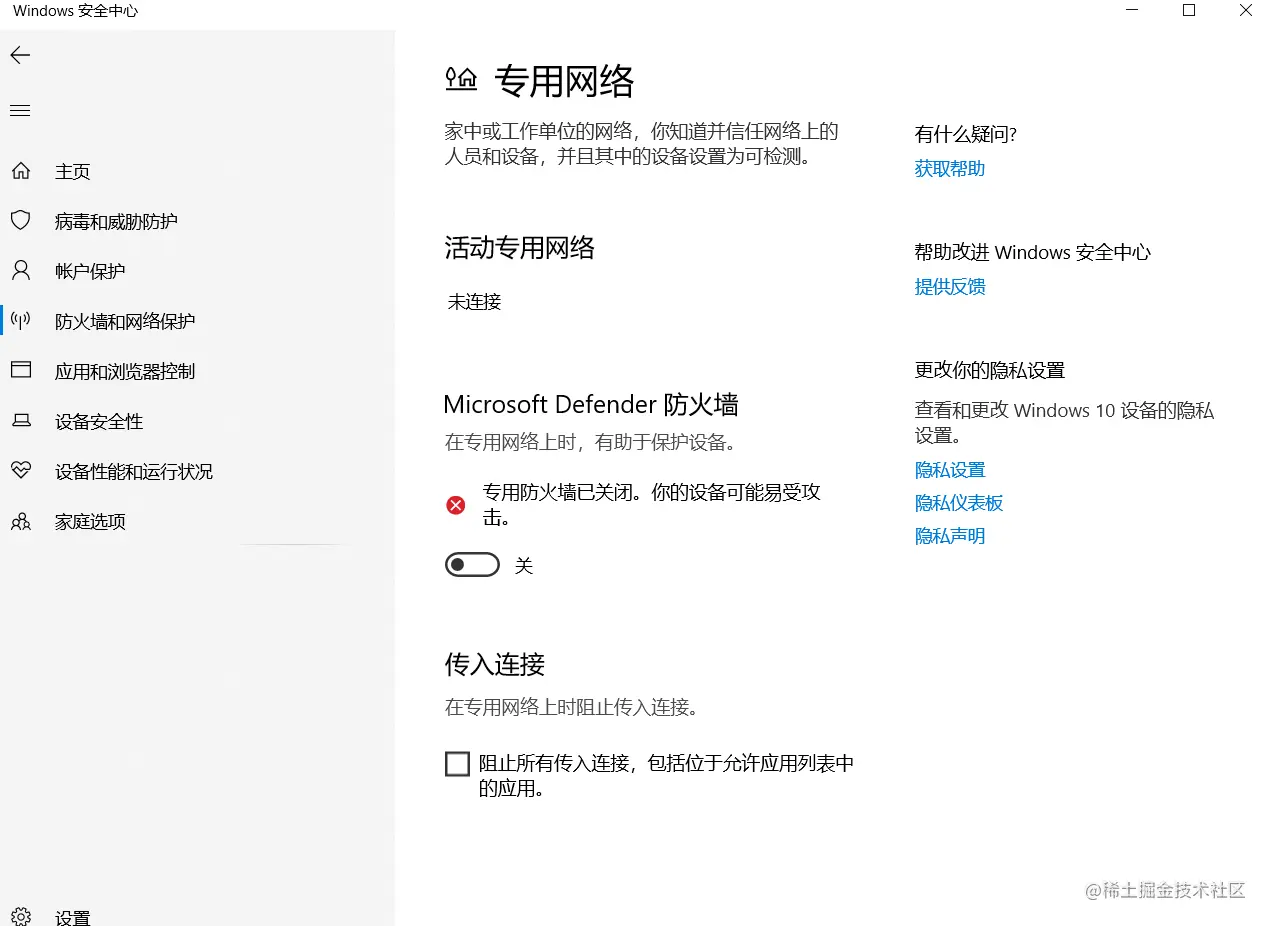Click the gear icon for 设置
Image resolution: width=1271 pixels, height=926 pixels.
(x=21, y=917)
